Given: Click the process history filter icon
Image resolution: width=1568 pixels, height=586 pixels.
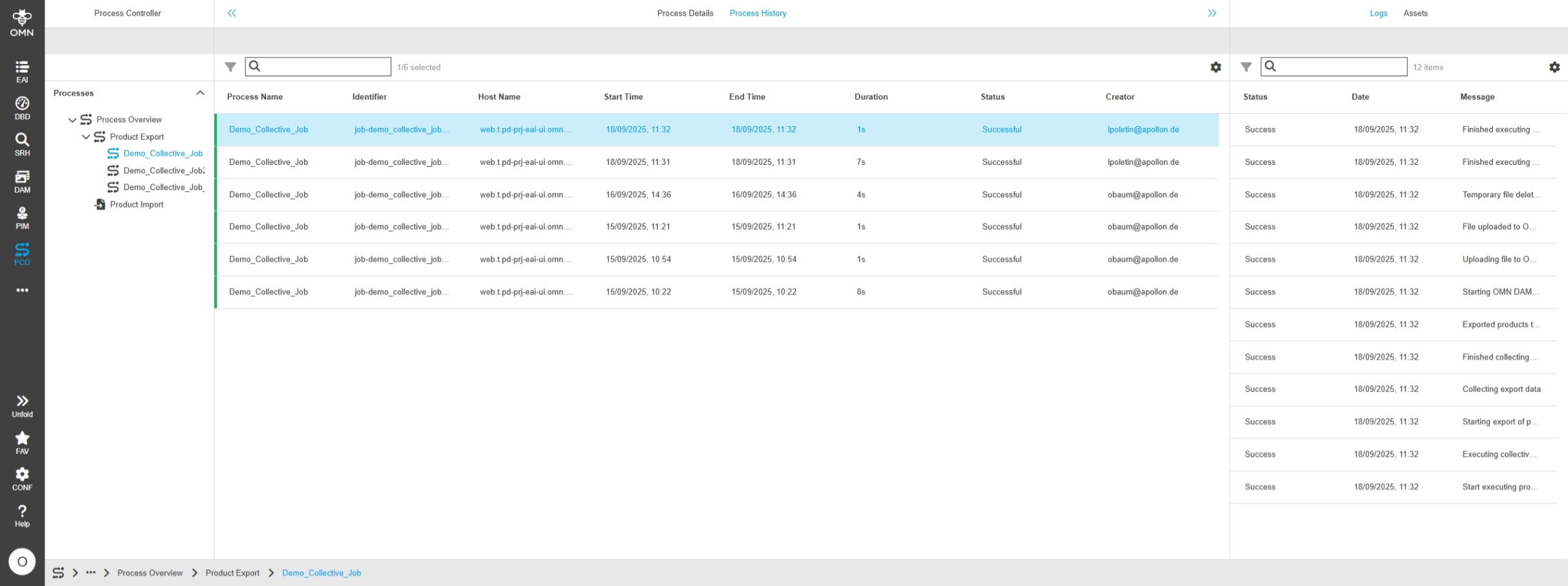Looking at the screenshot, I should (230, 67).
